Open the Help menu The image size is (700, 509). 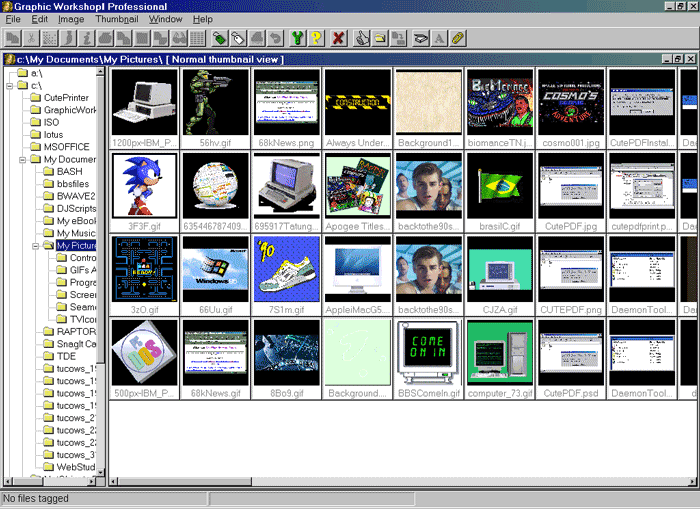[x=203, y=19]
